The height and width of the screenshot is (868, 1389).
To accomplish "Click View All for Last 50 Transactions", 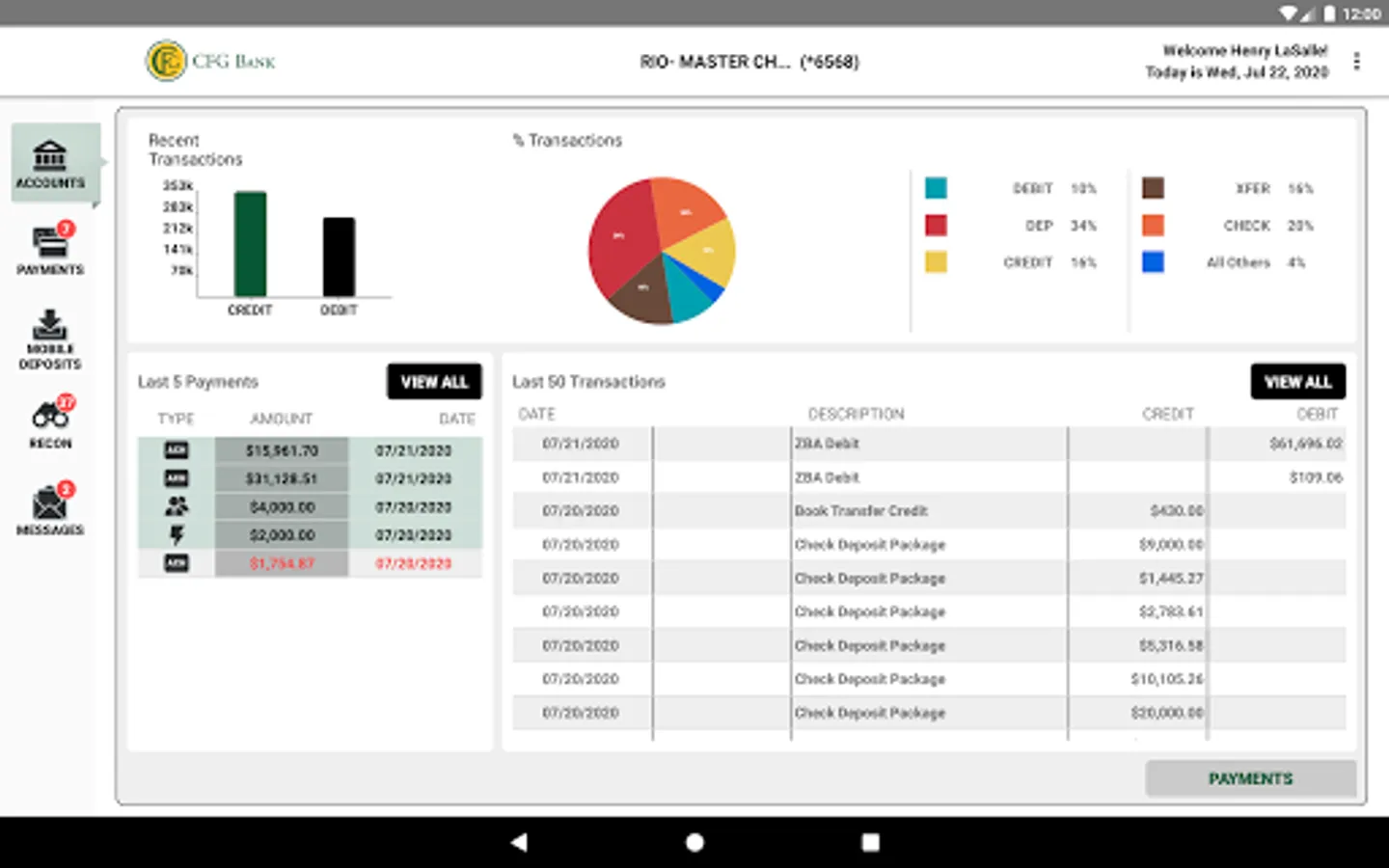I will coord(1297,382).
